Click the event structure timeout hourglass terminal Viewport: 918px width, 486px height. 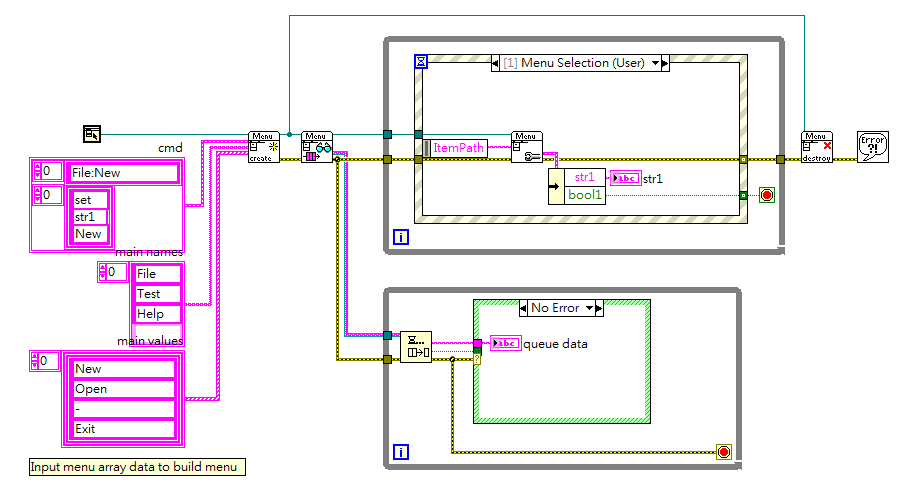pos(421,61)
